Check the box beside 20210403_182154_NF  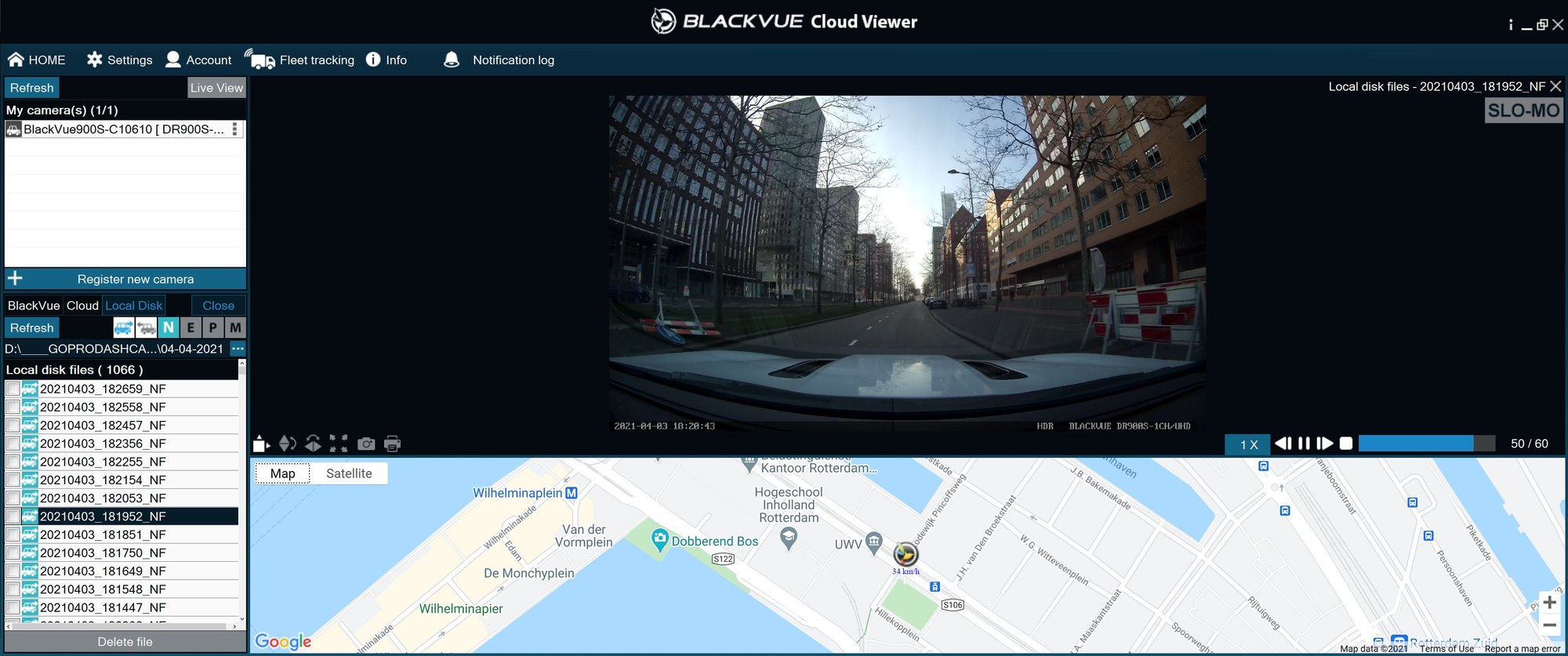coord(13,480)
